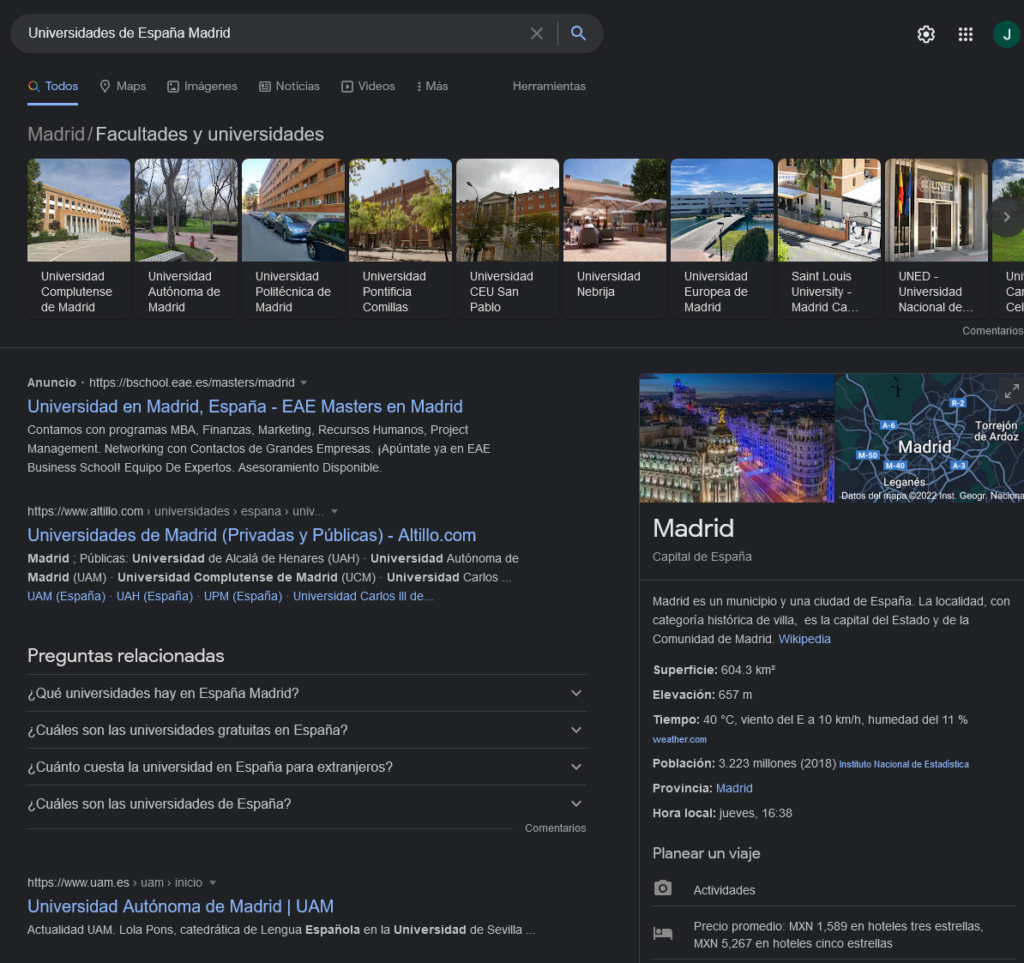Expand '¿Cuáles son las universidades de España?'

pyautogui.click(x=307, y=804)
